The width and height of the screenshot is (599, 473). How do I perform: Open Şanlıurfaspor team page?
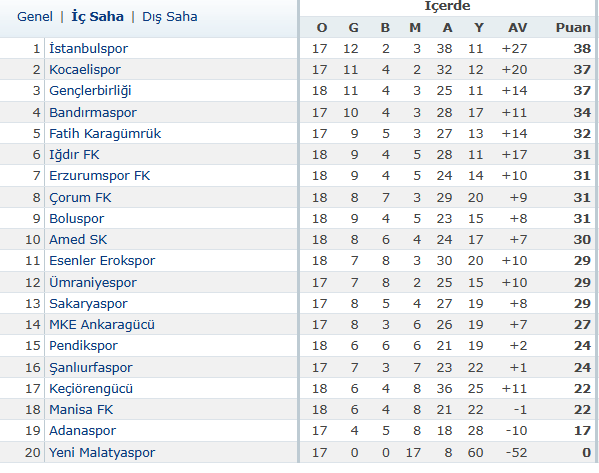click(x=91, y=368)
